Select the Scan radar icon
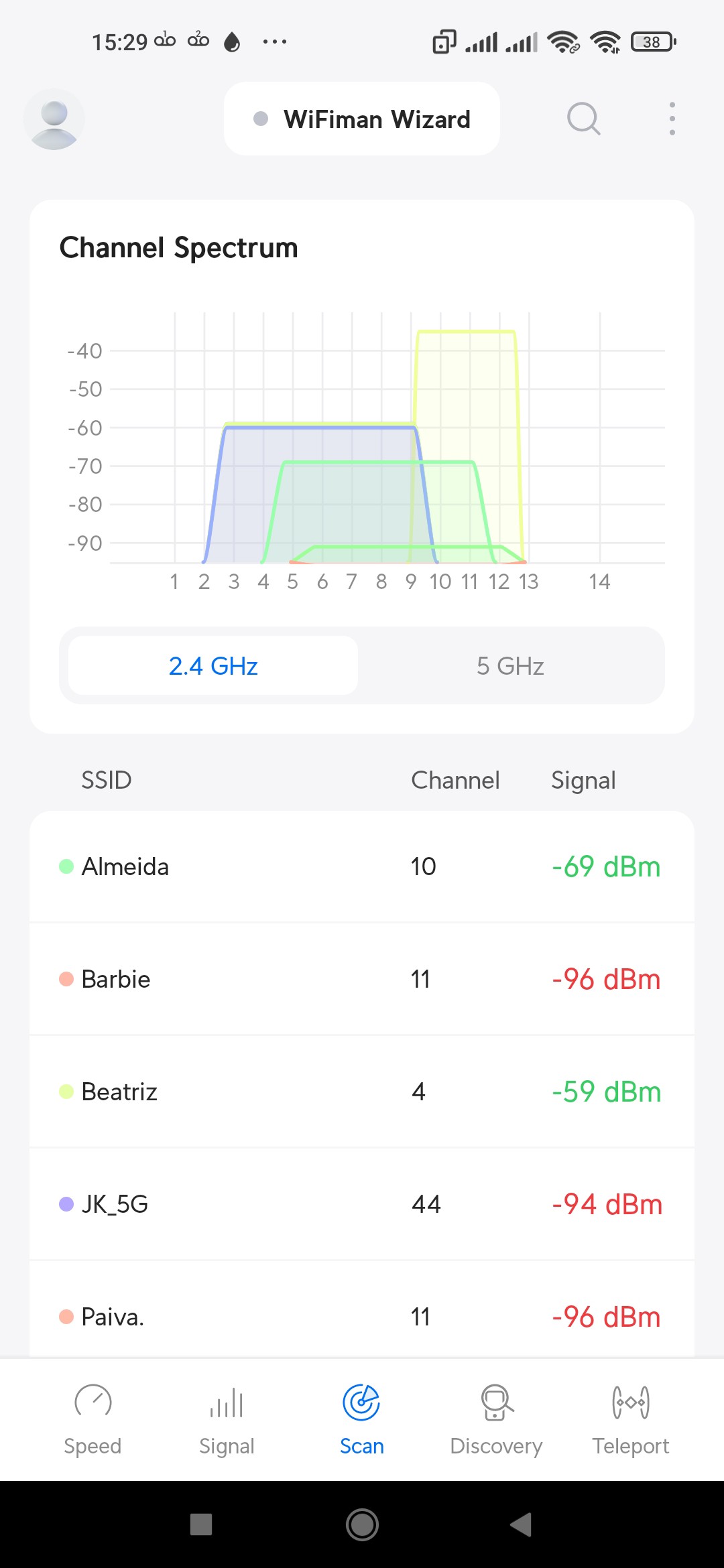Image resolution: width=724 pixels, height=1568 pixels. (361, 1402)
